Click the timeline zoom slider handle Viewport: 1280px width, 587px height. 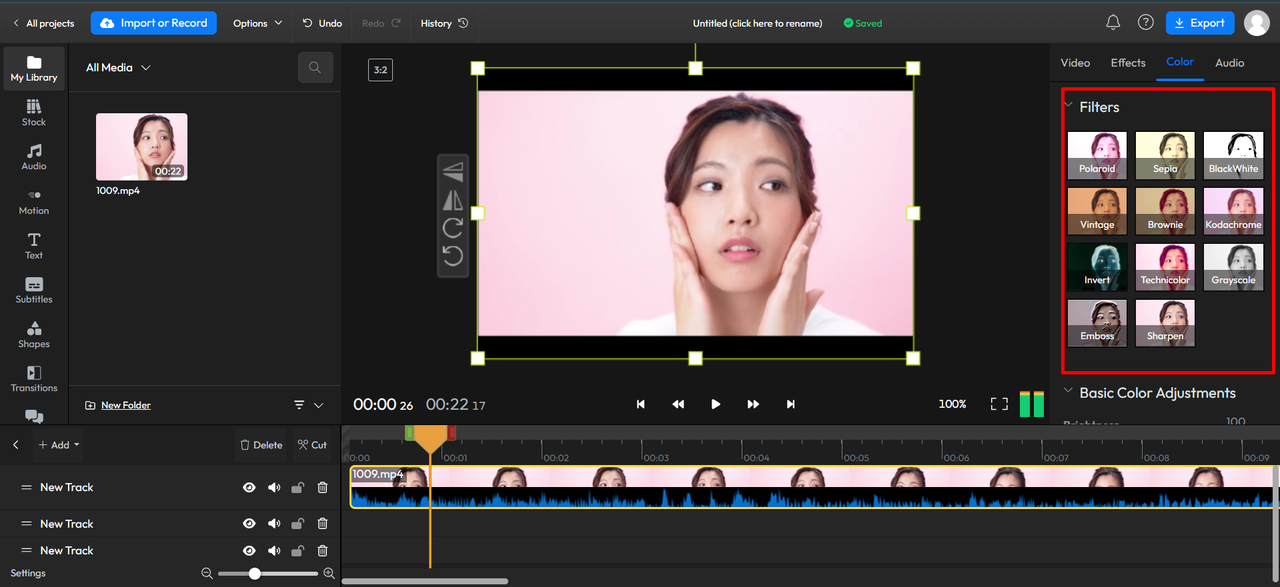[x=255, y=573]
